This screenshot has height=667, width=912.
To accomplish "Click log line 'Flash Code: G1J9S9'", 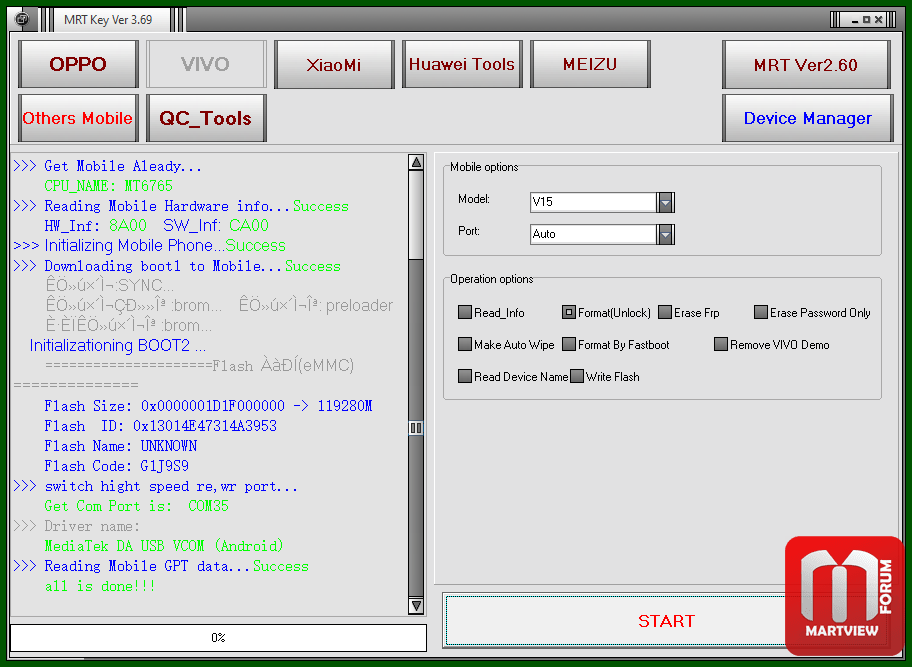I will coord(116,466).
